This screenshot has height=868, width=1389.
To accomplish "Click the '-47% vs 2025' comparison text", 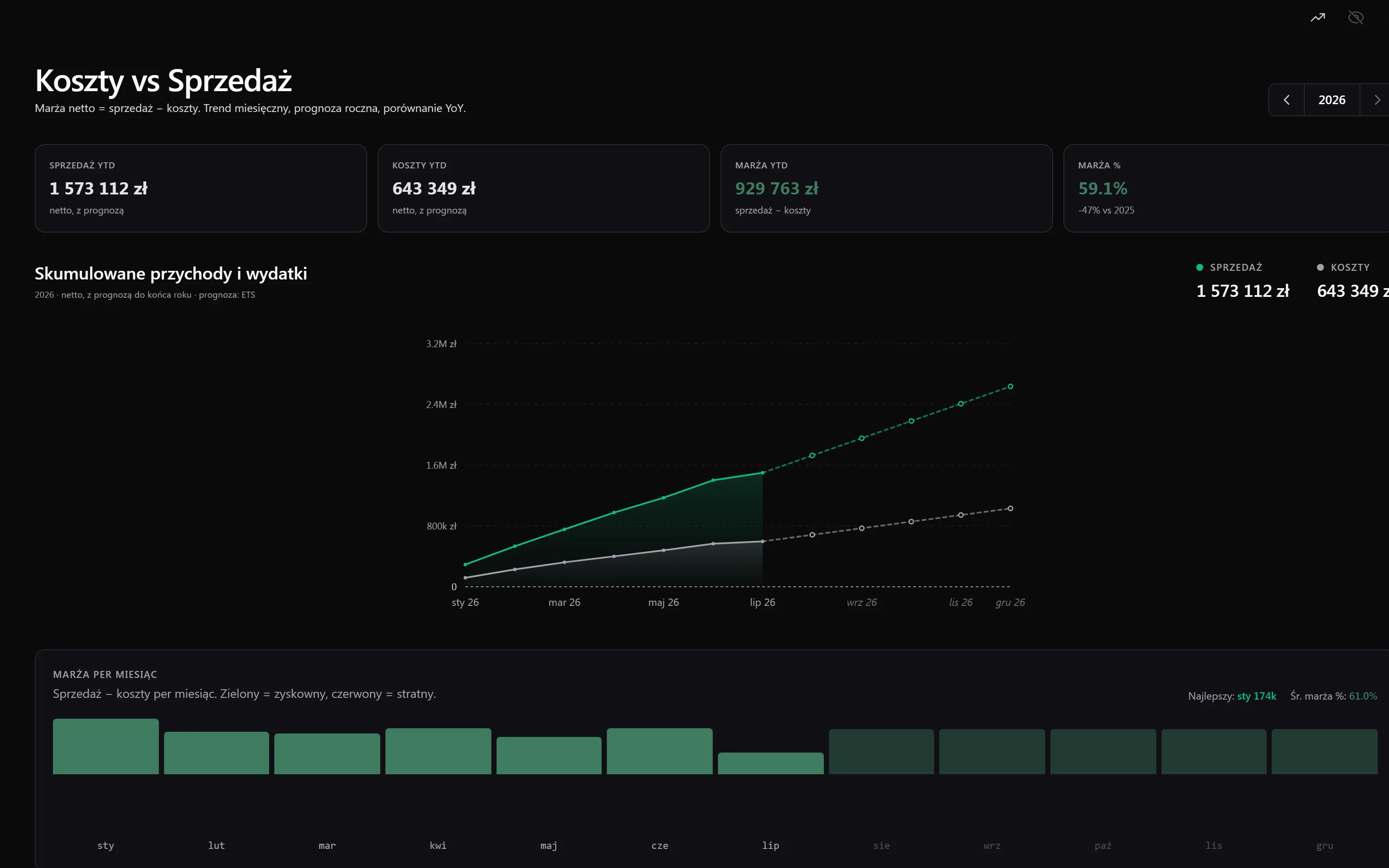I will [1106, 210].
